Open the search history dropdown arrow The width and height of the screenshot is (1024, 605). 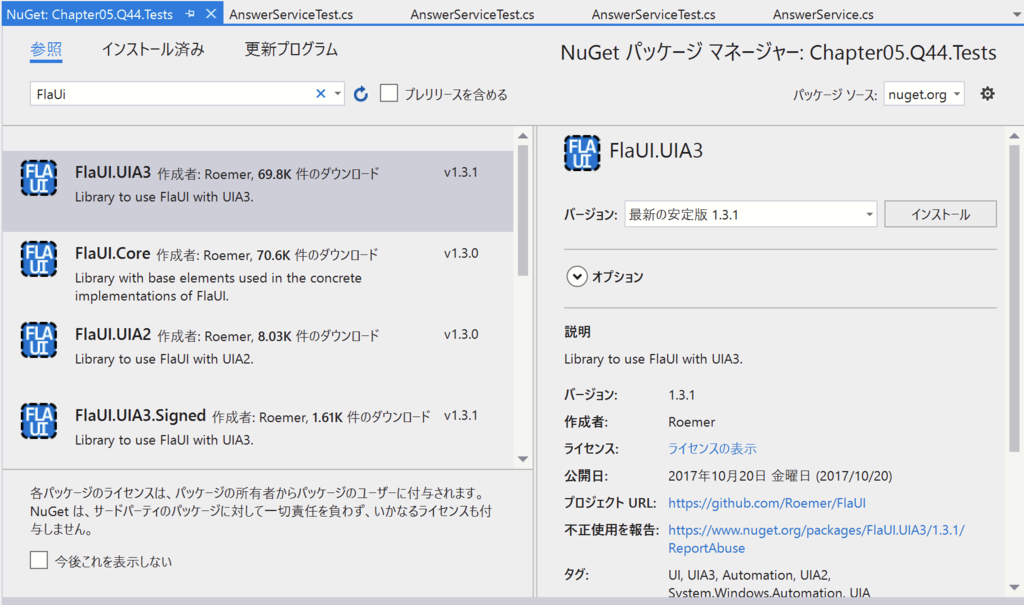point(337,93)
